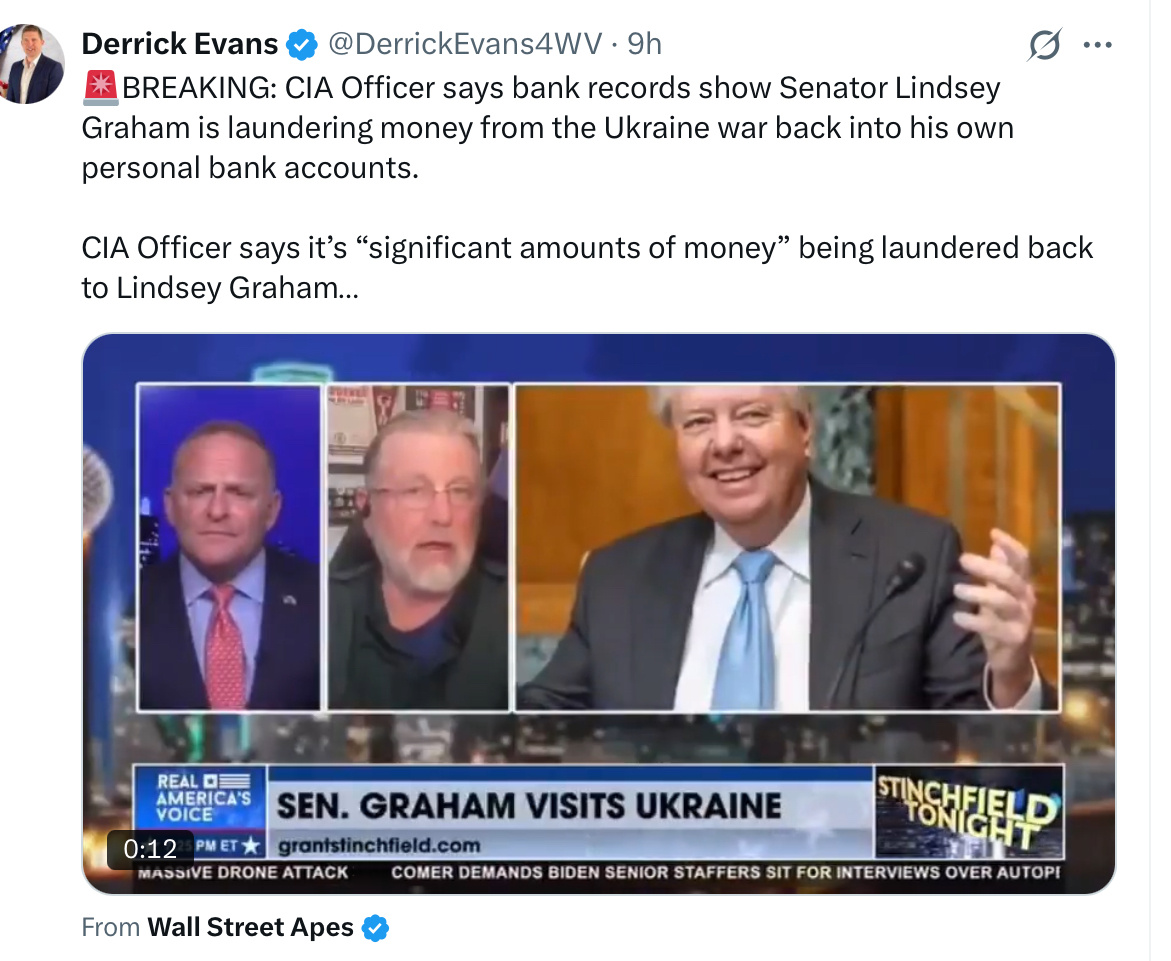Click the "significant amounts of money" paragraph
Screen dimensions: 1171x961
[587, 267]
